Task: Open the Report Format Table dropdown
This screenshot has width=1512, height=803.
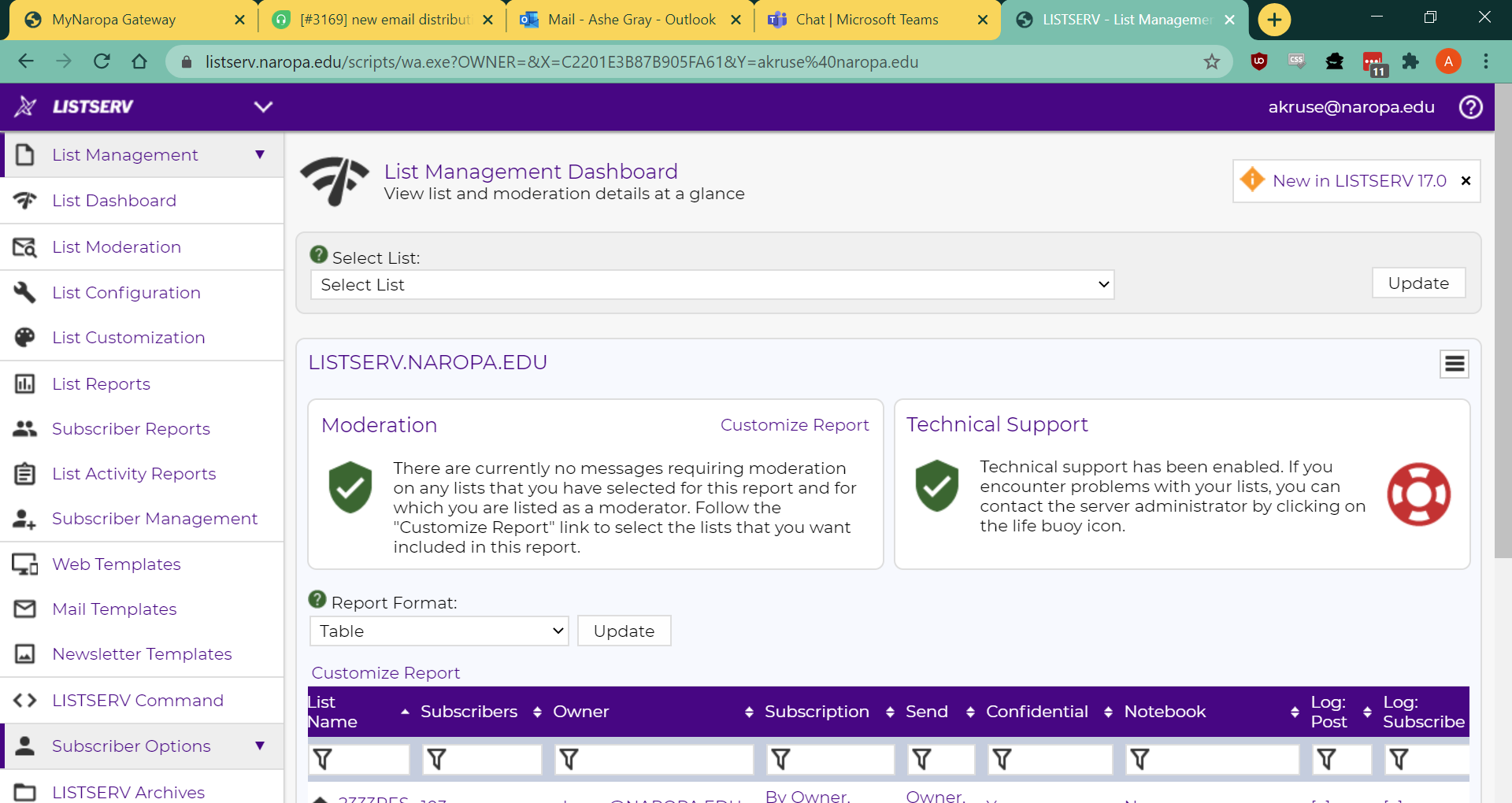Action: point(439,631)
